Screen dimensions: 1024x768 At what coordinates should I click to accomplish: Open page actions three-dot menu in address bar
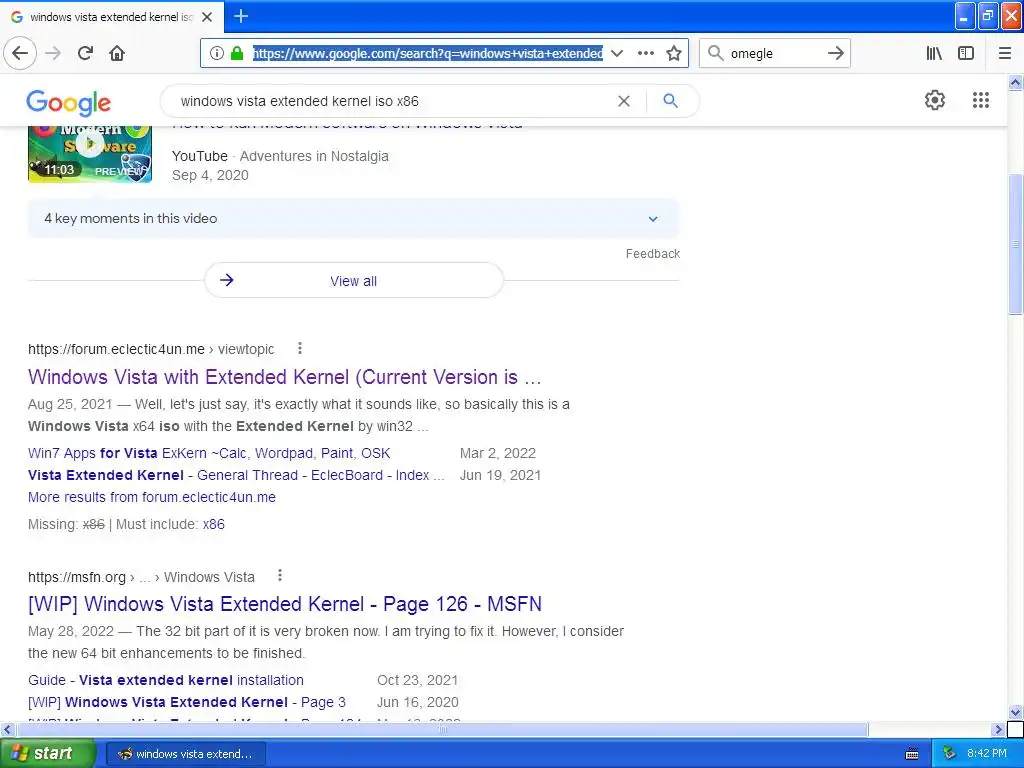click(645, 53)
